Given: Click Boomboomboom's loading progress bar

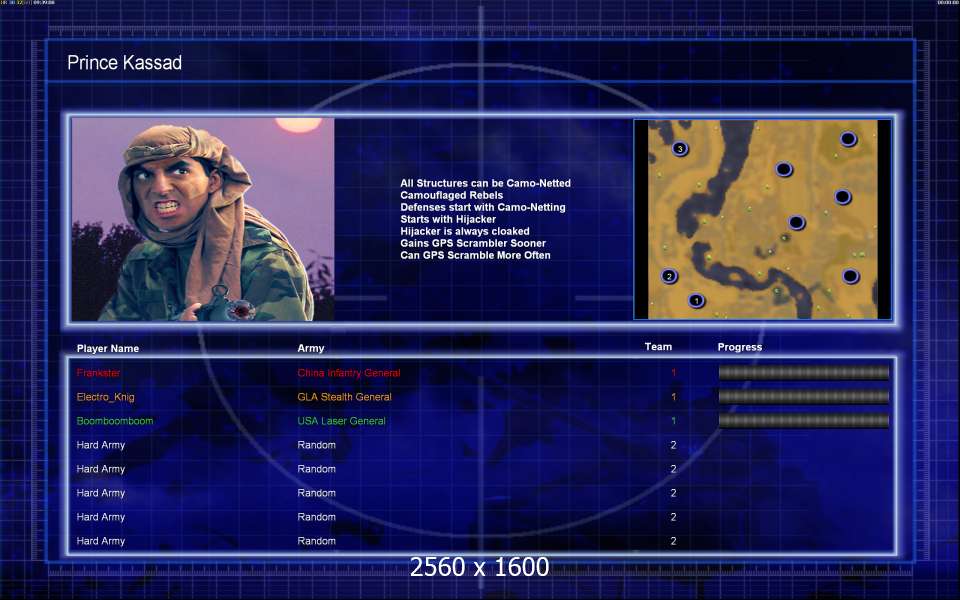Looking at the screenshot, I should [803, 420].
